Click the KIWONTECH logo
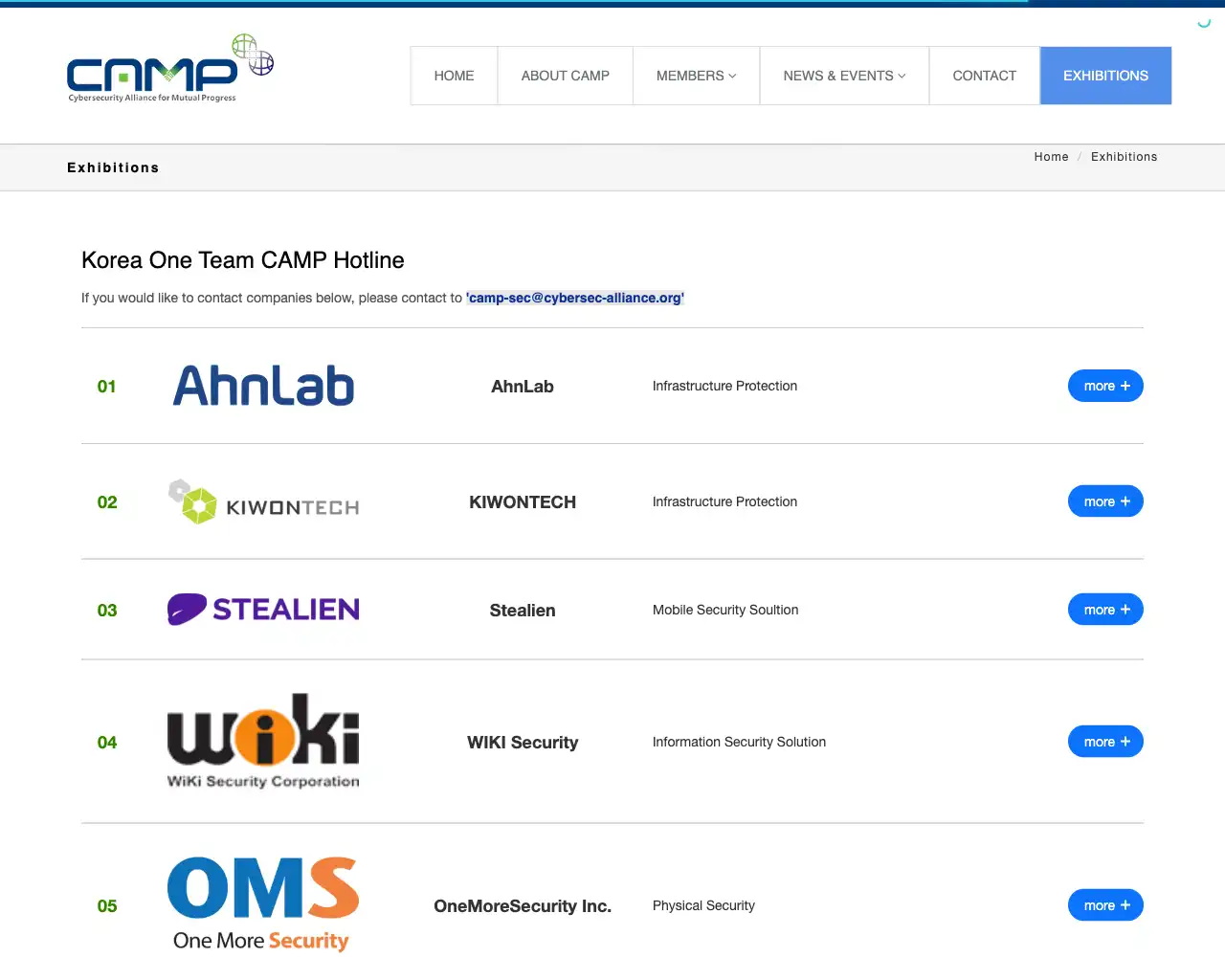This screenshot has width=1225, height=980. pos(263,501)
